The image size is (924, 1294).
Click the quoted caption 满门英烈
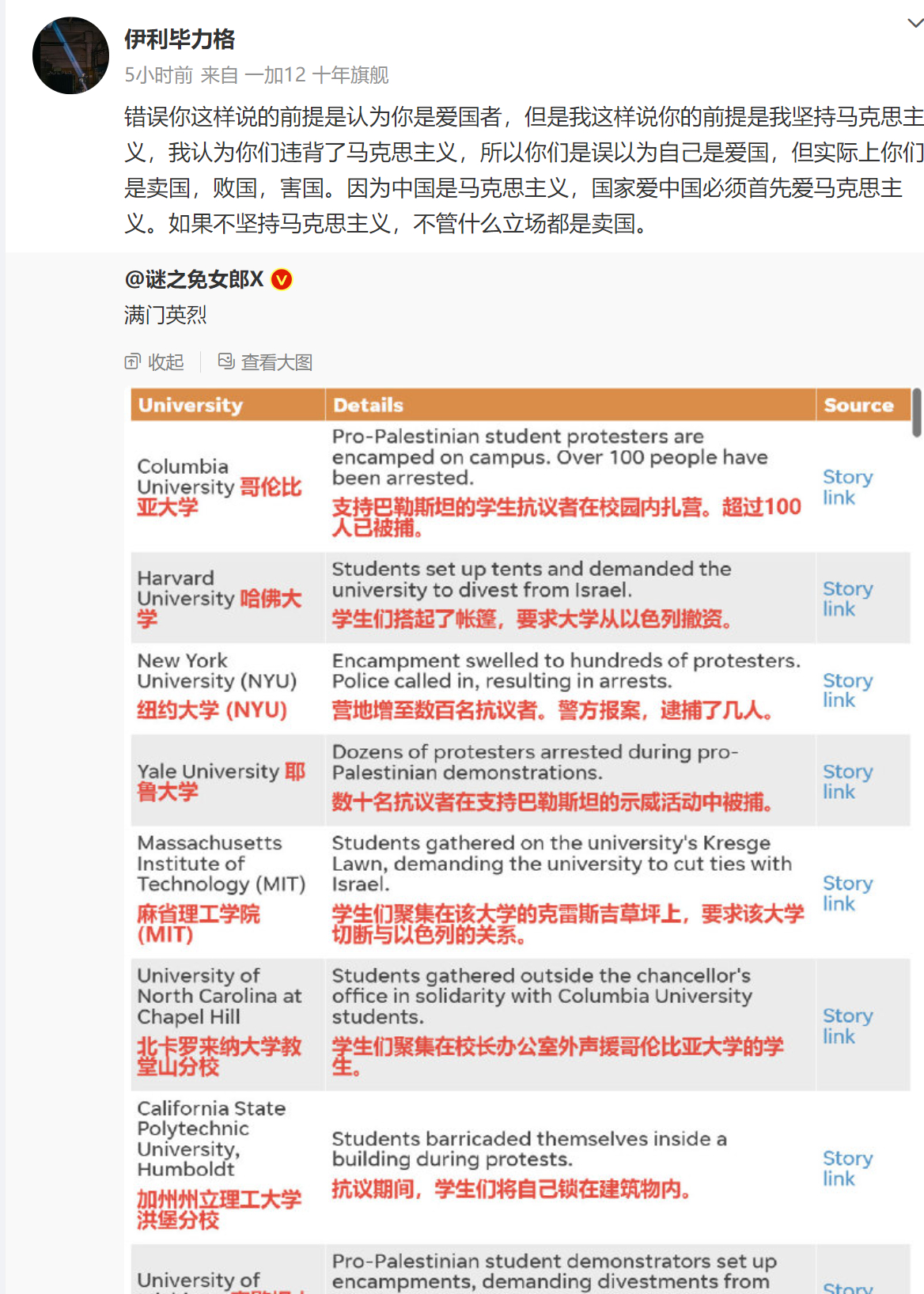[x=165, y=315]
